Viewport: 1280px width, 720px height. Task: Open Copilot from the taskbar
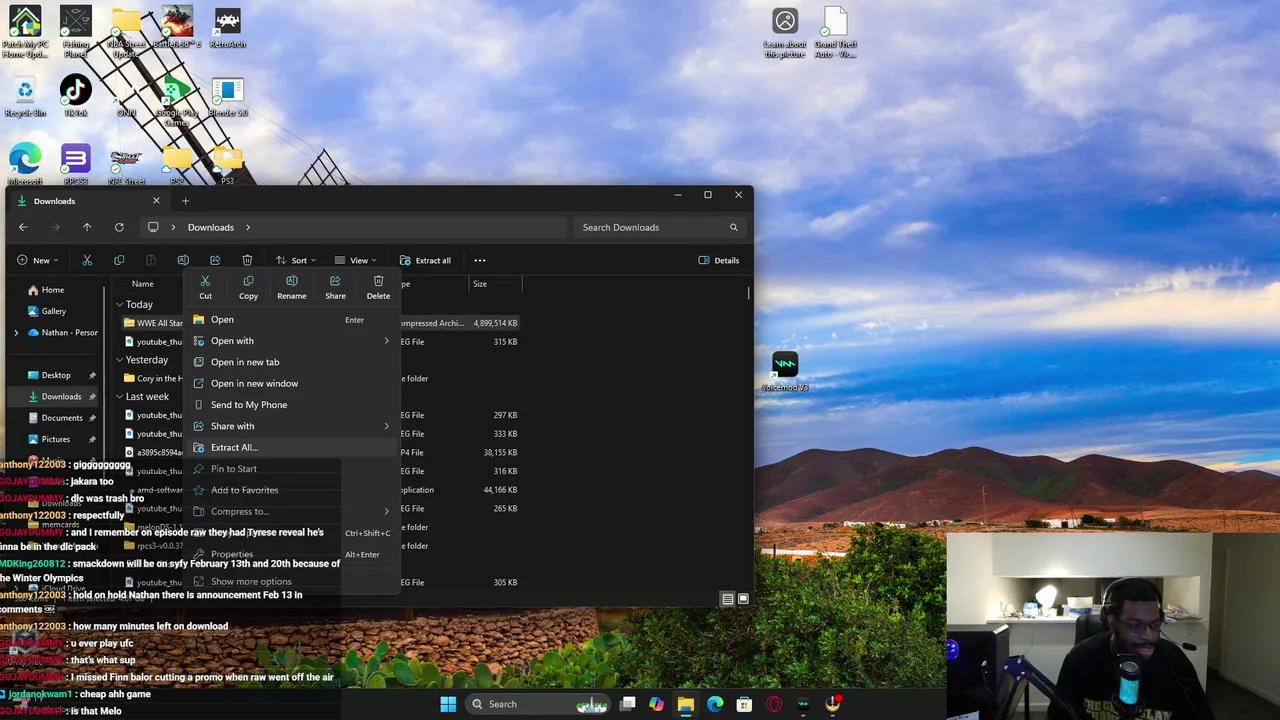coord(656,704)
